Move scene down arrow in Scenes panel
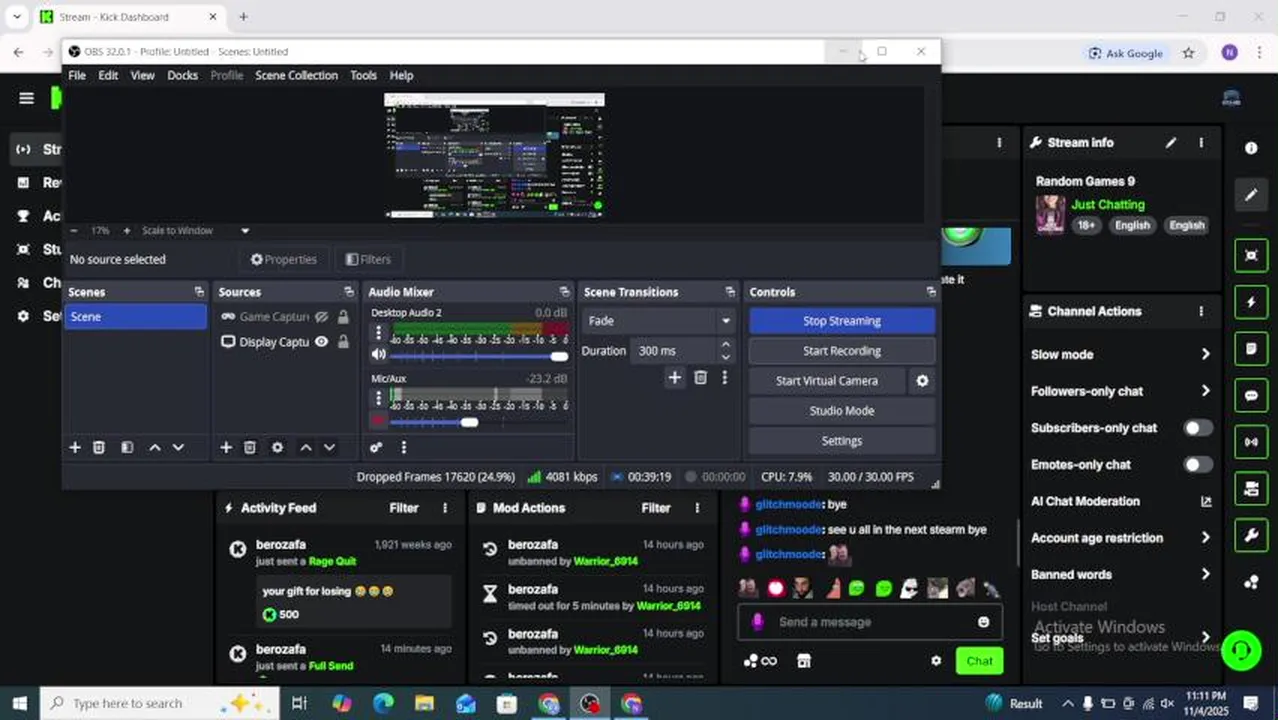1278x720 pixels. click(x=178, y=447)
